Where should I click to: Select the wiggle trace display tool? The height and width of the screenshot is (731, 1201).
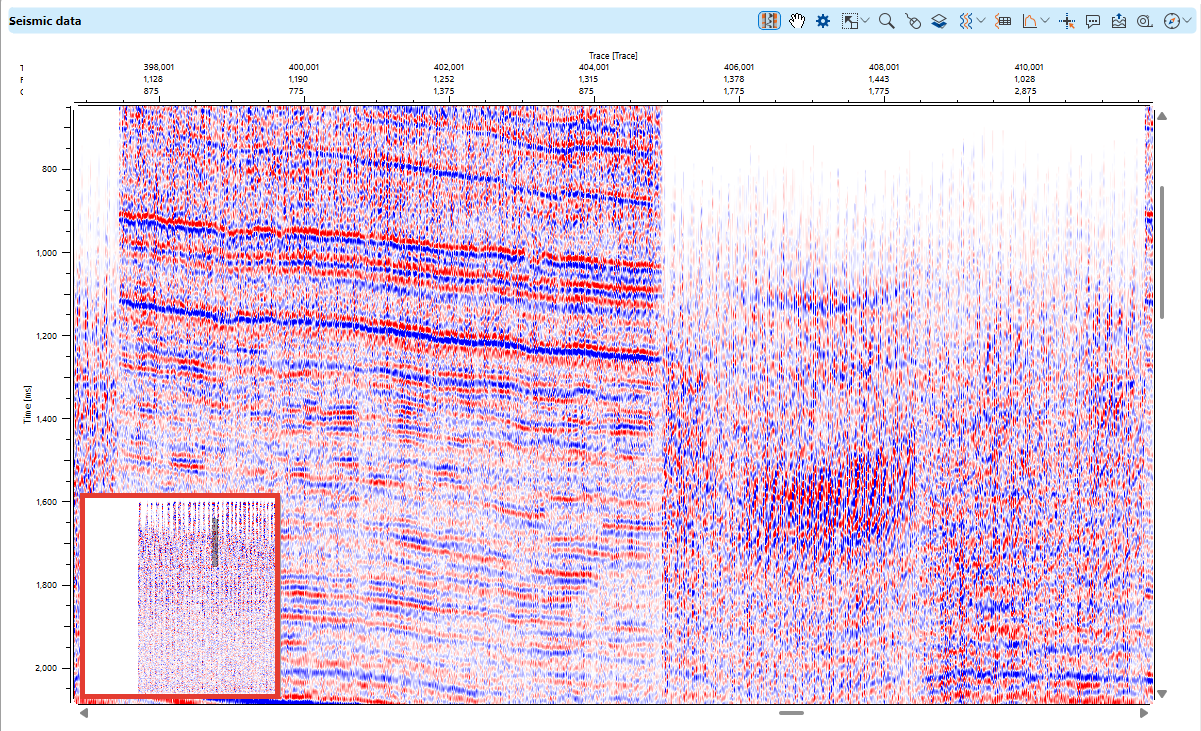[966, 20]
